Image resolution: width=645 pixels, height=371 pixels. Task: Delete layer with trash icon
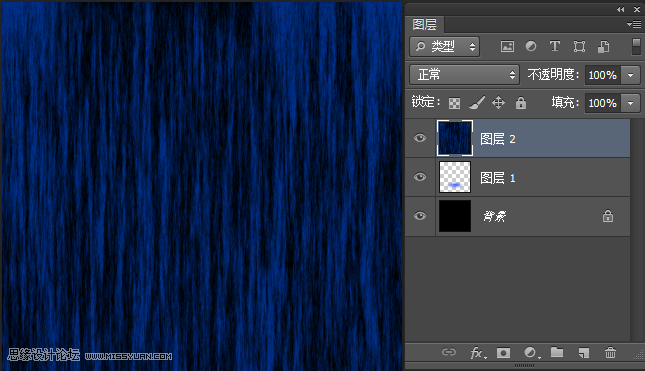click(x=610, y=352)
